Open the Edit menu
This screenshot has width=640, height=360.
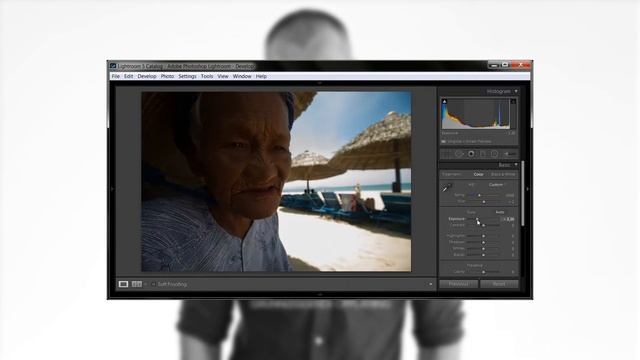tap(129, 76)
